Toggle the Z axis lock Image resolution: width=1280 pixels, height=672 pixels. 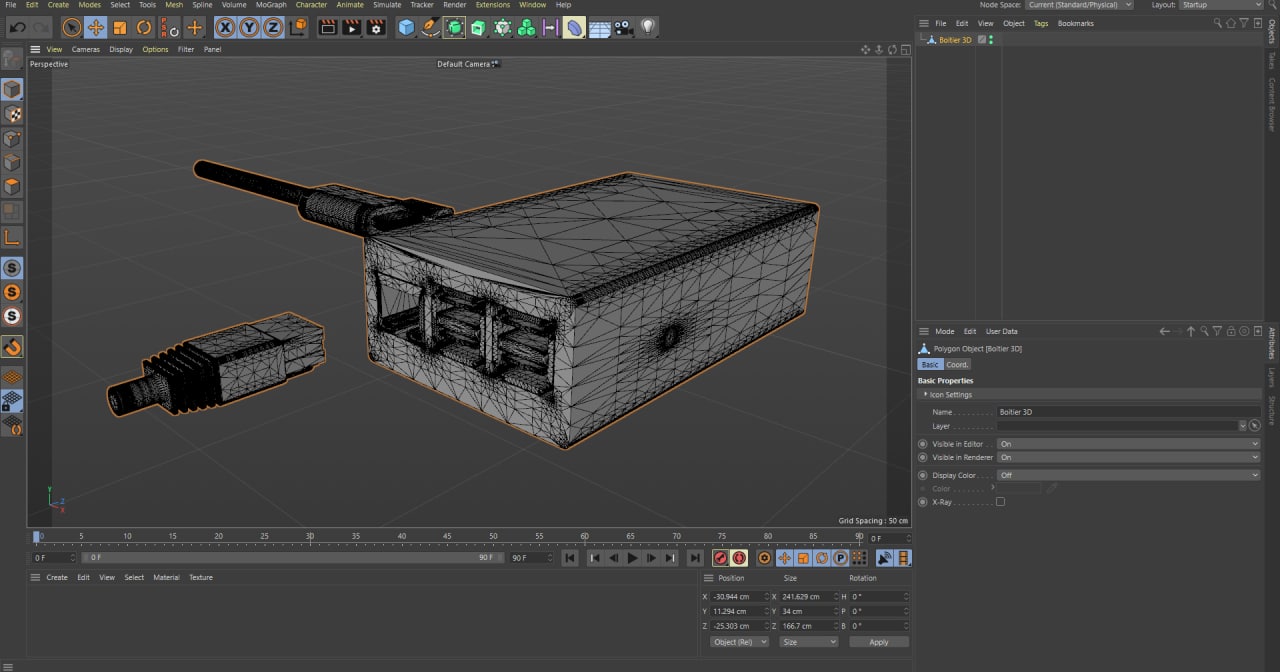(273, 28)
